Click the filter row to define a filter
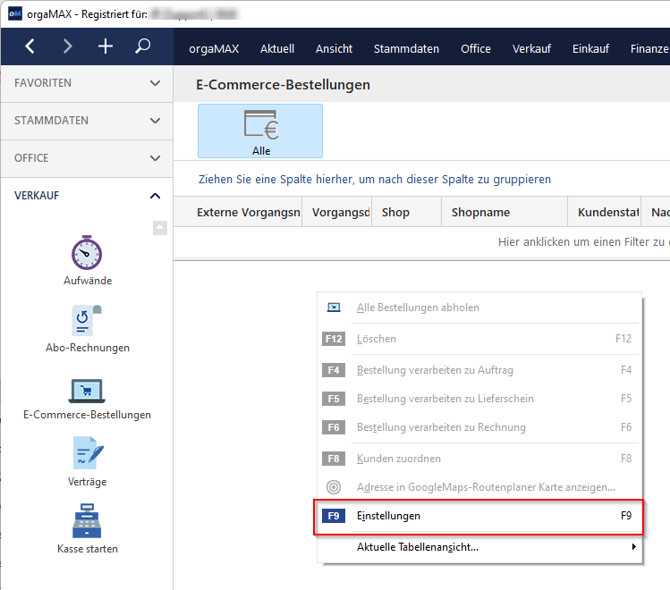This screenshot has height=590, width=670. (x=422, y=242)
